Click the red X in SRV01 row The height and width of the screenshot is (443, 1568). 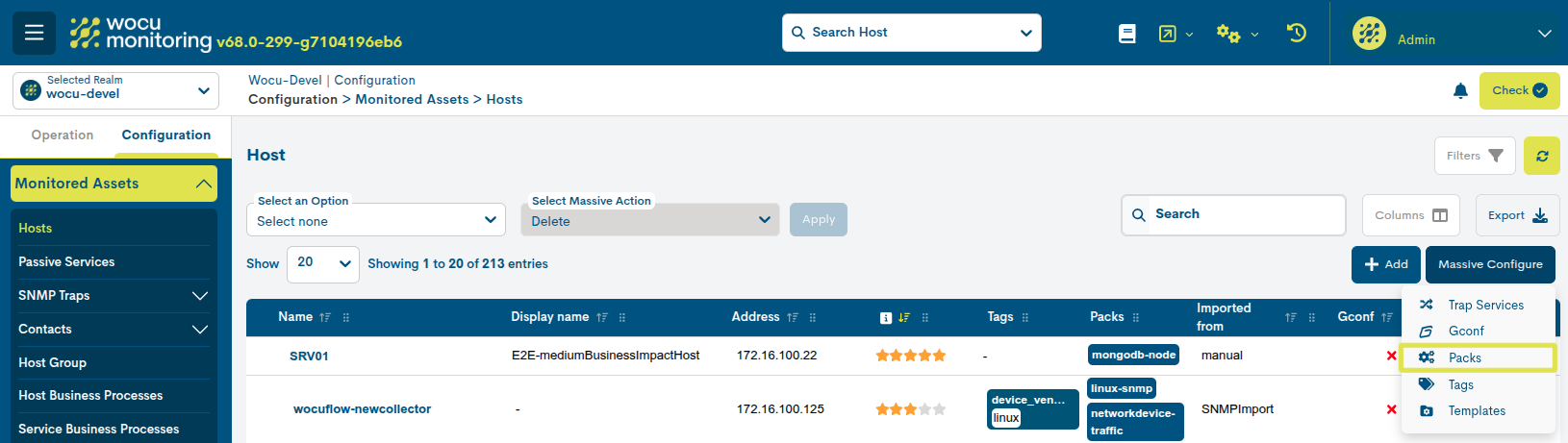[1391, 356]
